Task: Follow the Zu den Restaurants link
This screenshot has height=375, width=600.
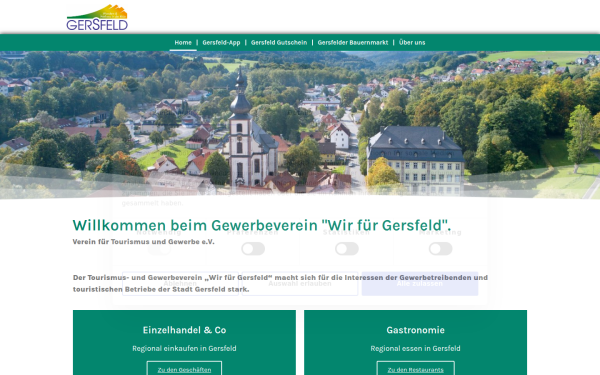Action: [x=416, y=369]
